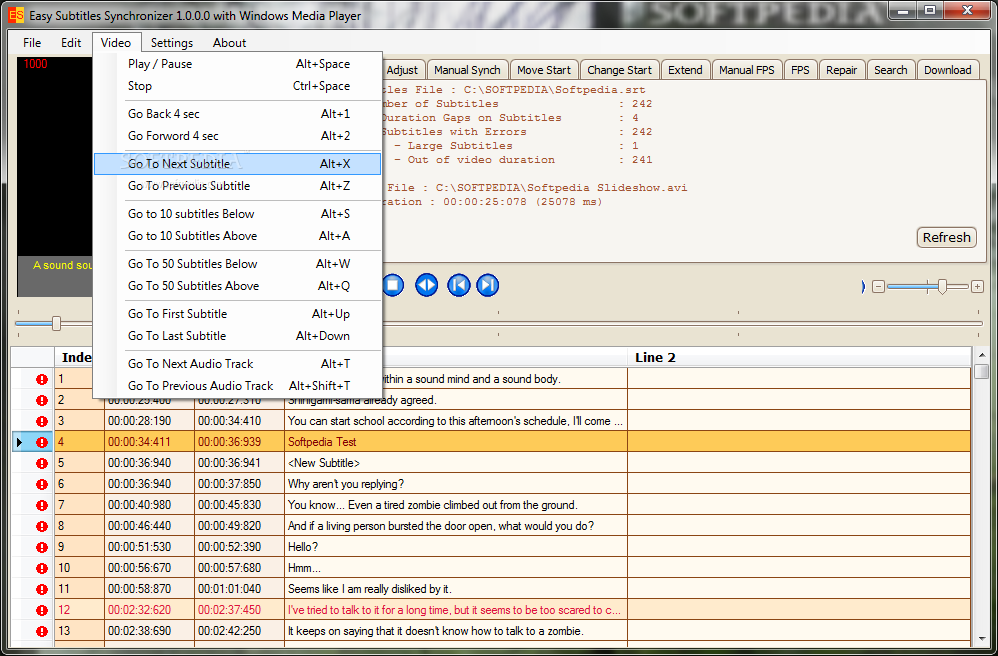Click error icon on subtitle row 11
Viewport: 998px width, 656px height.
point(42,589)
